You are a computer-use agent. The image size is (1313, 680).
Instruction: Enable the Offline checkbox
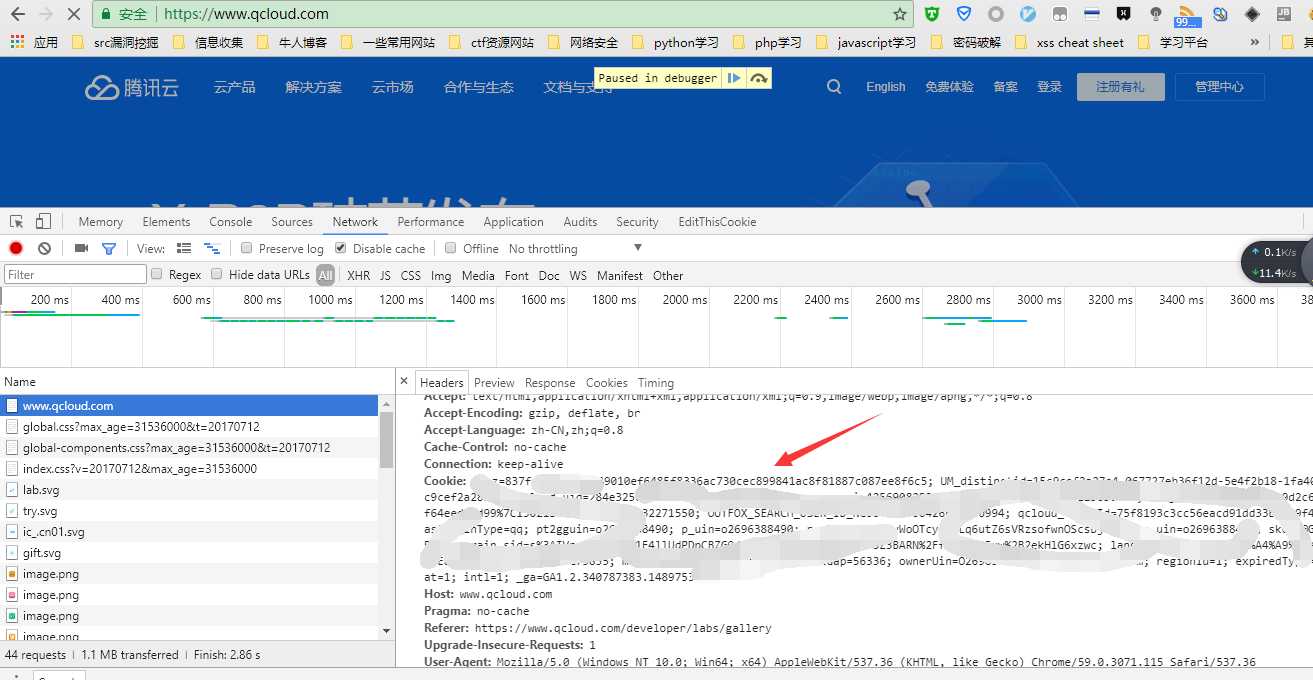coord(451,248)
